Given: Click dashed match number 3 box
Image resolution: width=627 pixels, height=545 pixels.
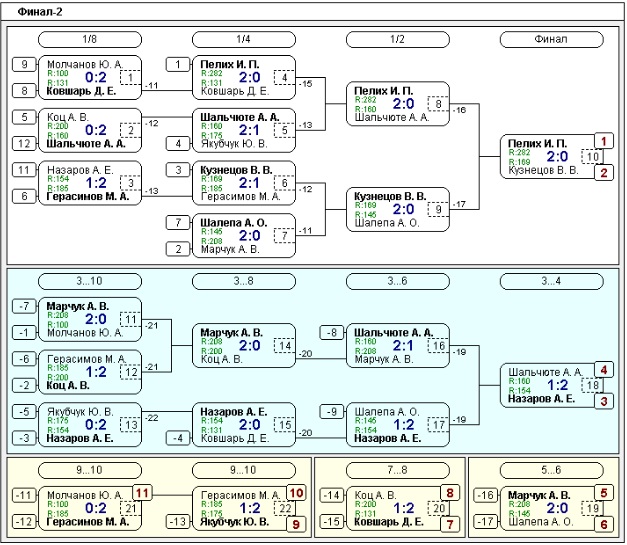Looking at the screenshot, I should point(130,183).
